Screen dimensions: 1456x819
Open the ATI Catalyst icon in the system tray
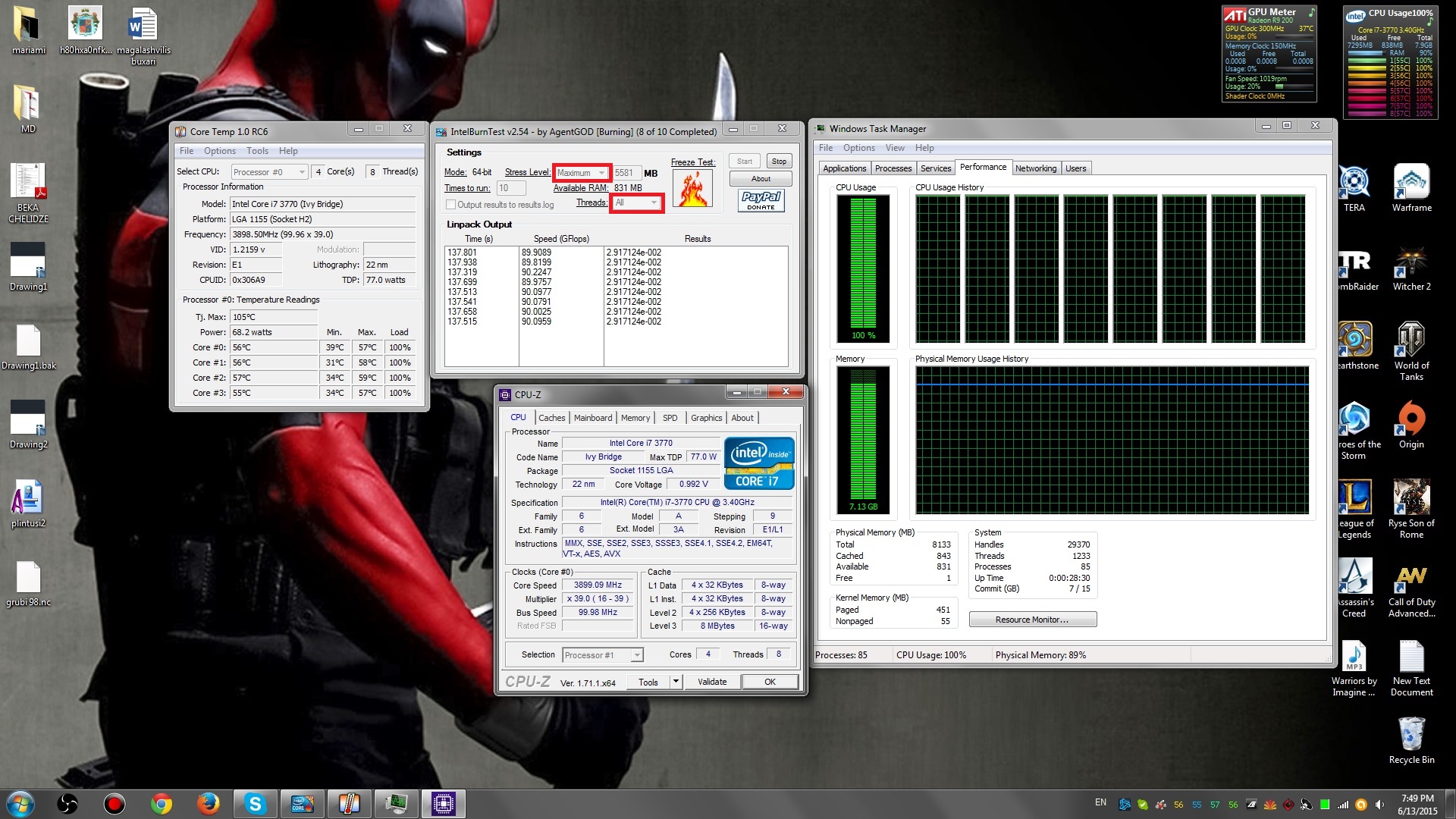click(x=1251, y=805)
